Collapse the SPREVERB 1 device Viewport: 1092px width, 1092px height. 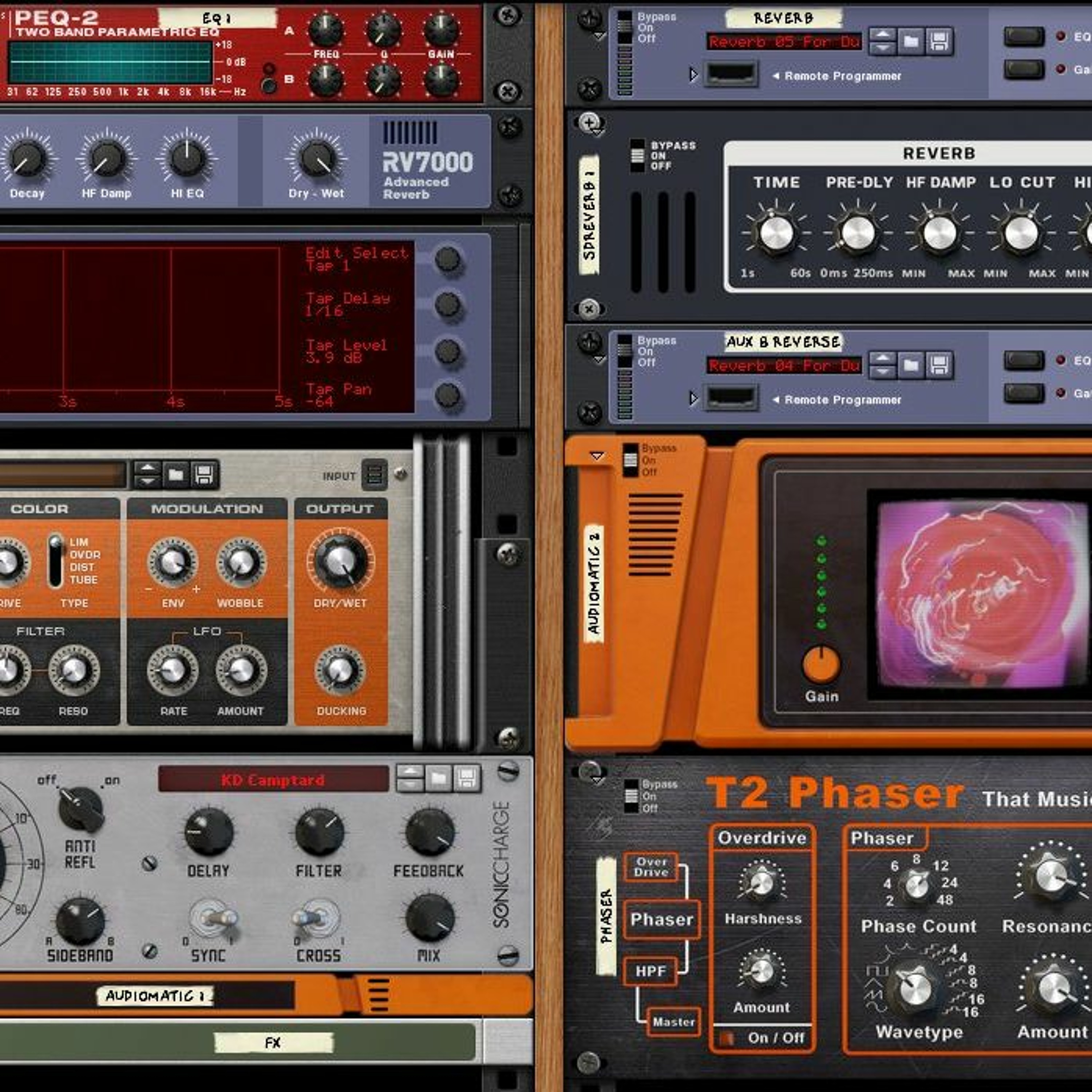click(x=597, y=132)
